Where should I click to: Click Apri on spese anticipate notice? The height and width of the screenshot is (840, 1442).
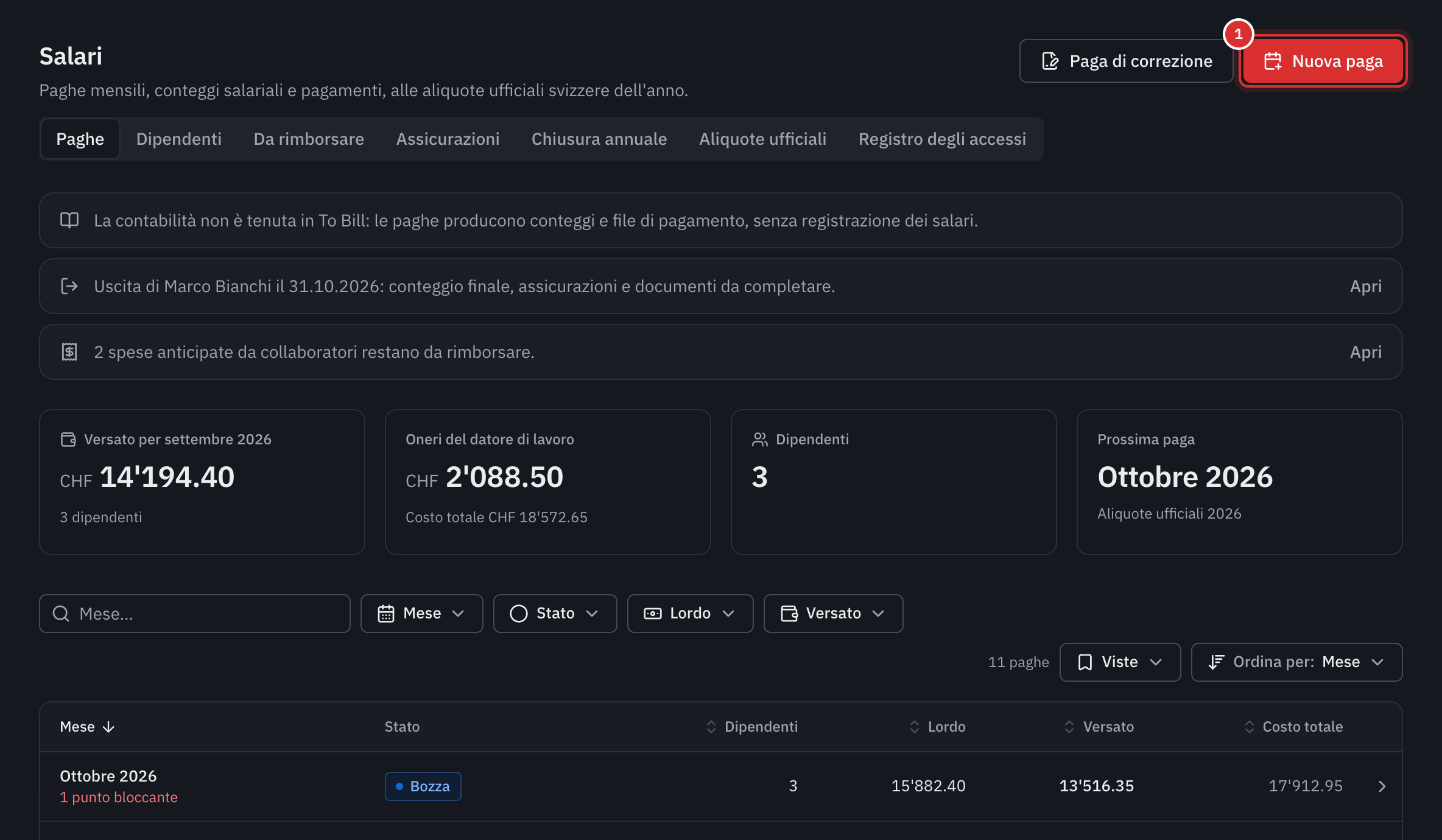(1365, 352)
